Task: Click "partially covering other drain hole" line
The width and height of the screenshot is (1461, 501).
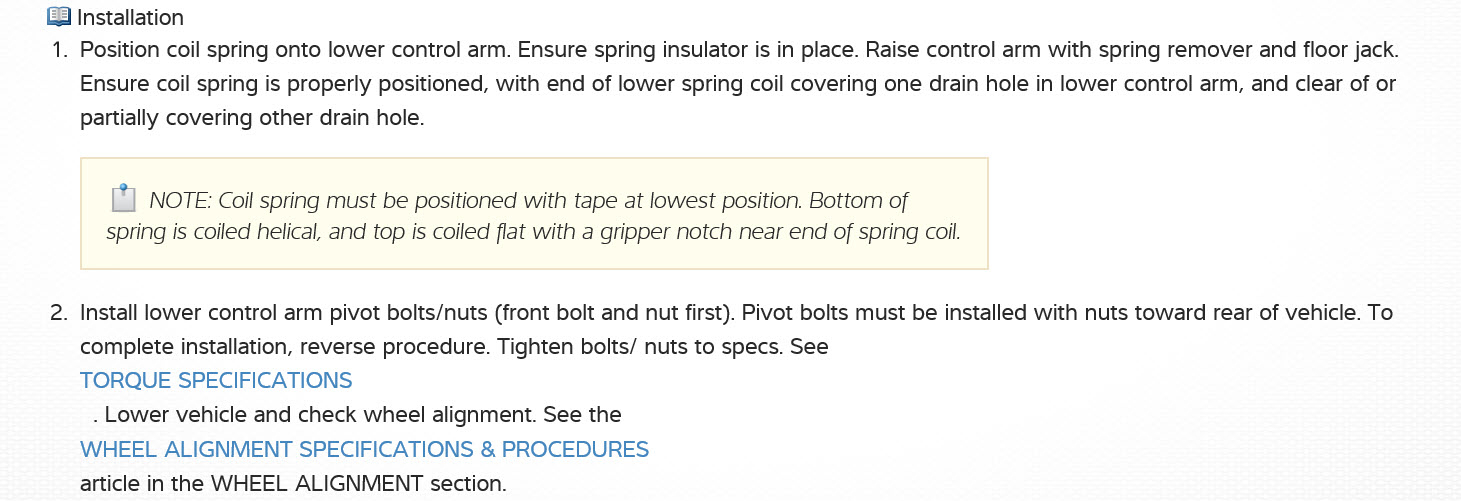Action: [x=252, y=118]
